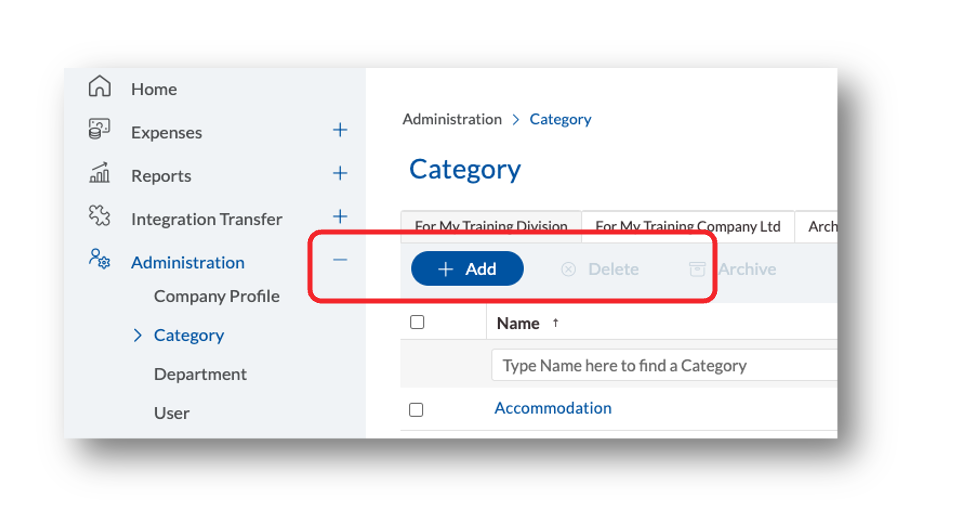This screenshot has width=956, height=522.
Task: Click the Administration user-gear icon
Action: [x=99, y=260]
